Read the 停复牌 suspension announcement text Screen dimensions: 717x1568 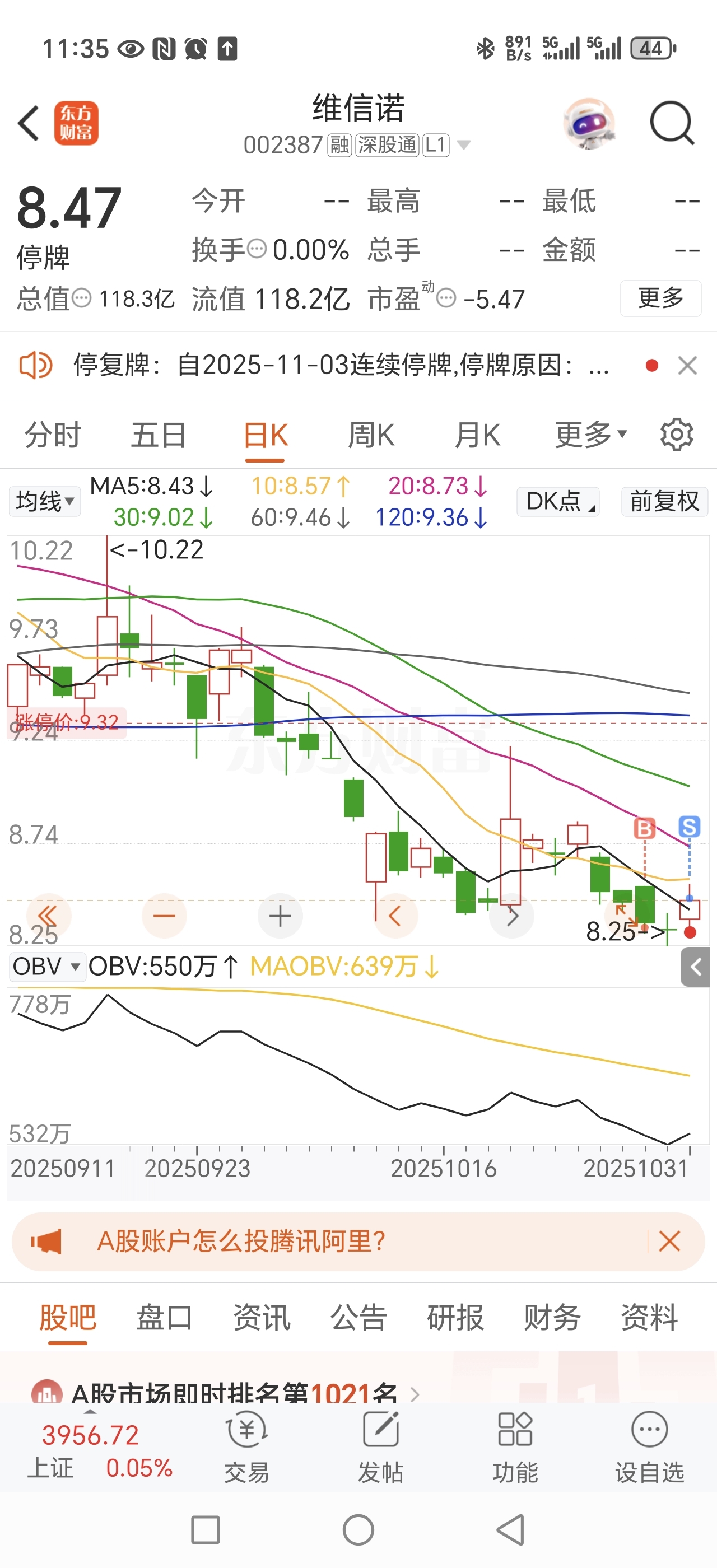(x=342, y=365)
